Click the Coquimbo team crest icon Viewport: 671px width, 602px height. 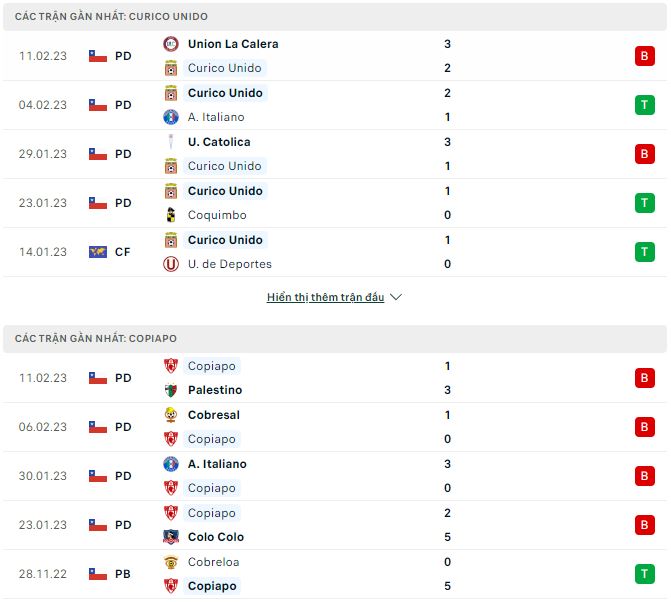pos(171,215)
